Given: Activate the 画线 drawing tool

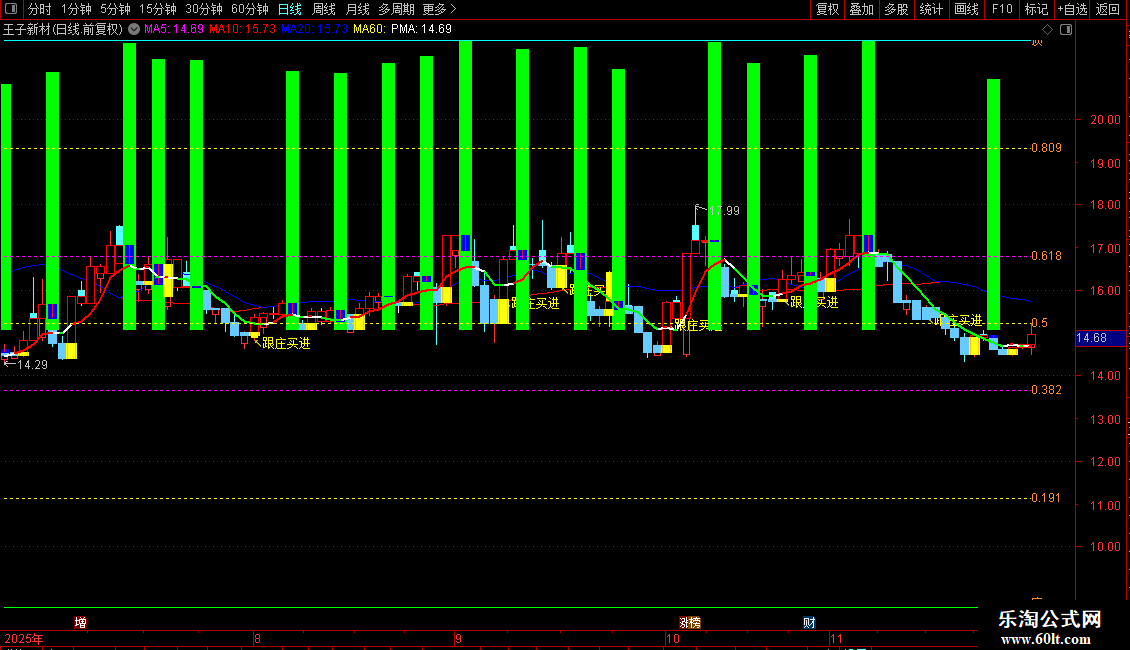Looking at the screenshot, I should coord(966,9).
